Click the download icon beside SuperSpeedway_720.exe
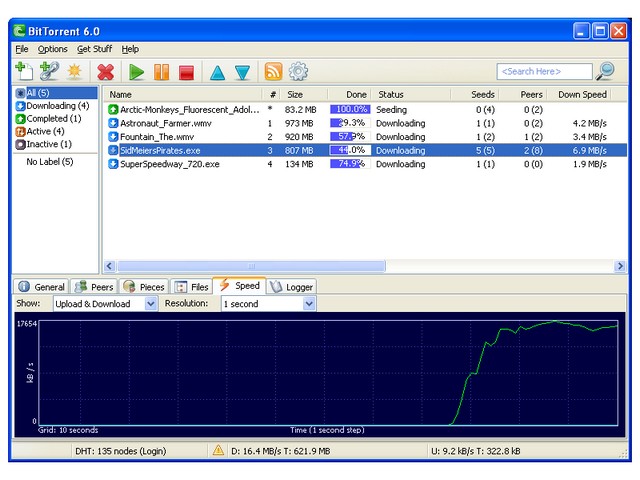Screen dimensions: 640x480 click(x=113, y=164)
